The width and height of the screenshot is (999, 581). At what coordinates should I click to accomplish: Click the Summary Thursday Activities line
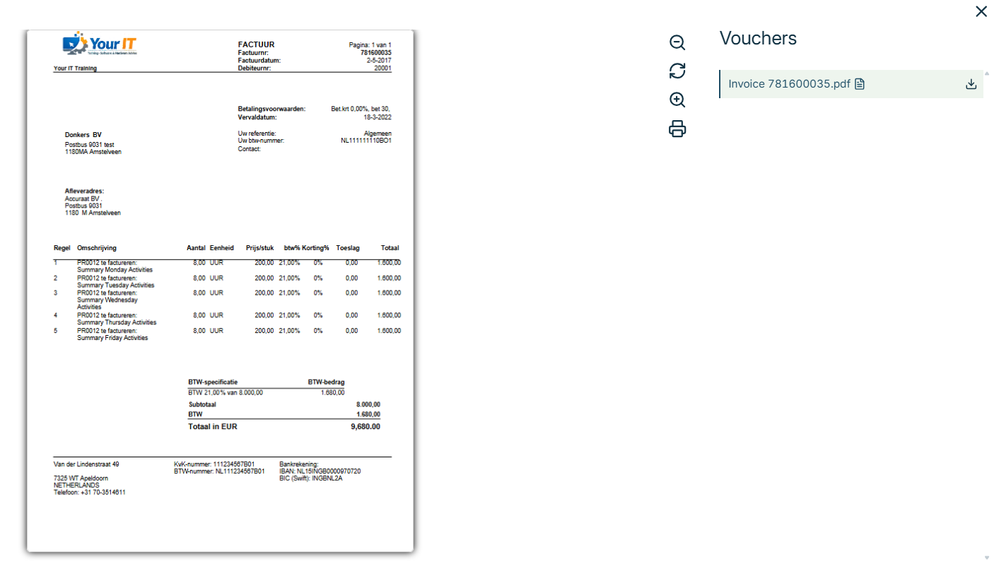click(117, 322)
